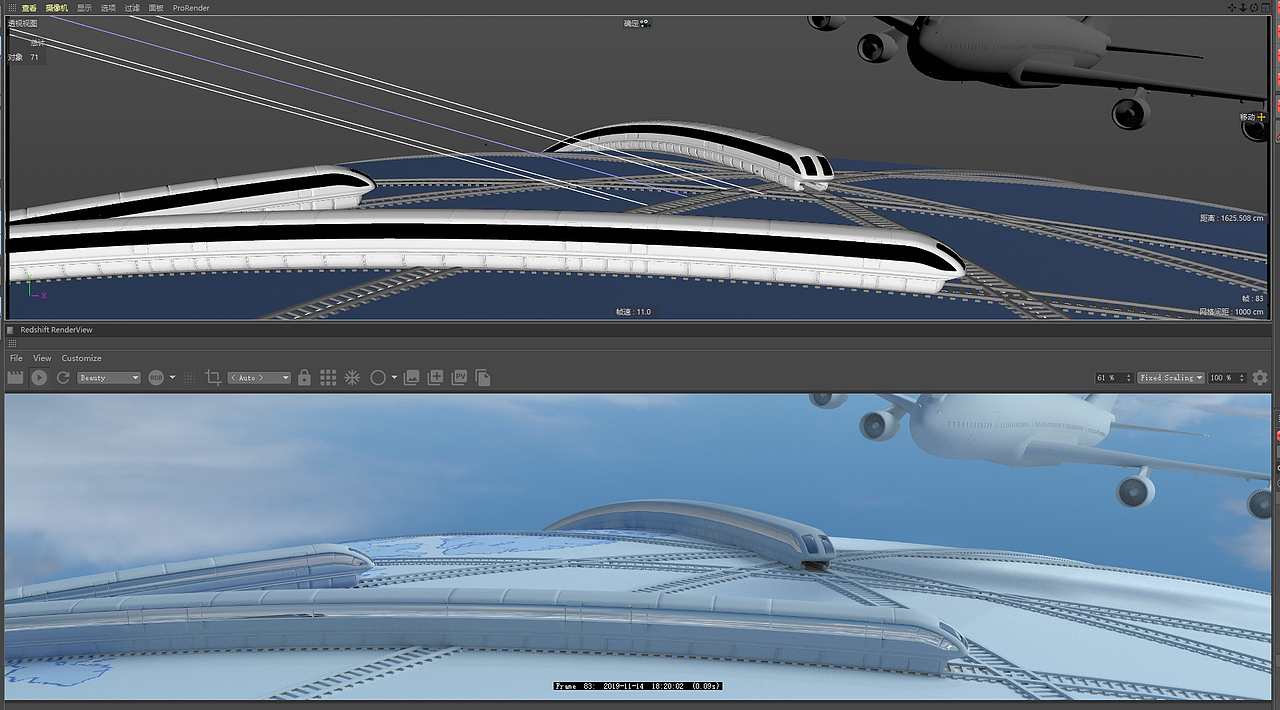Click the 100 % field stepper arrows
This screenshot has width=1280, height=710.
1242,378
